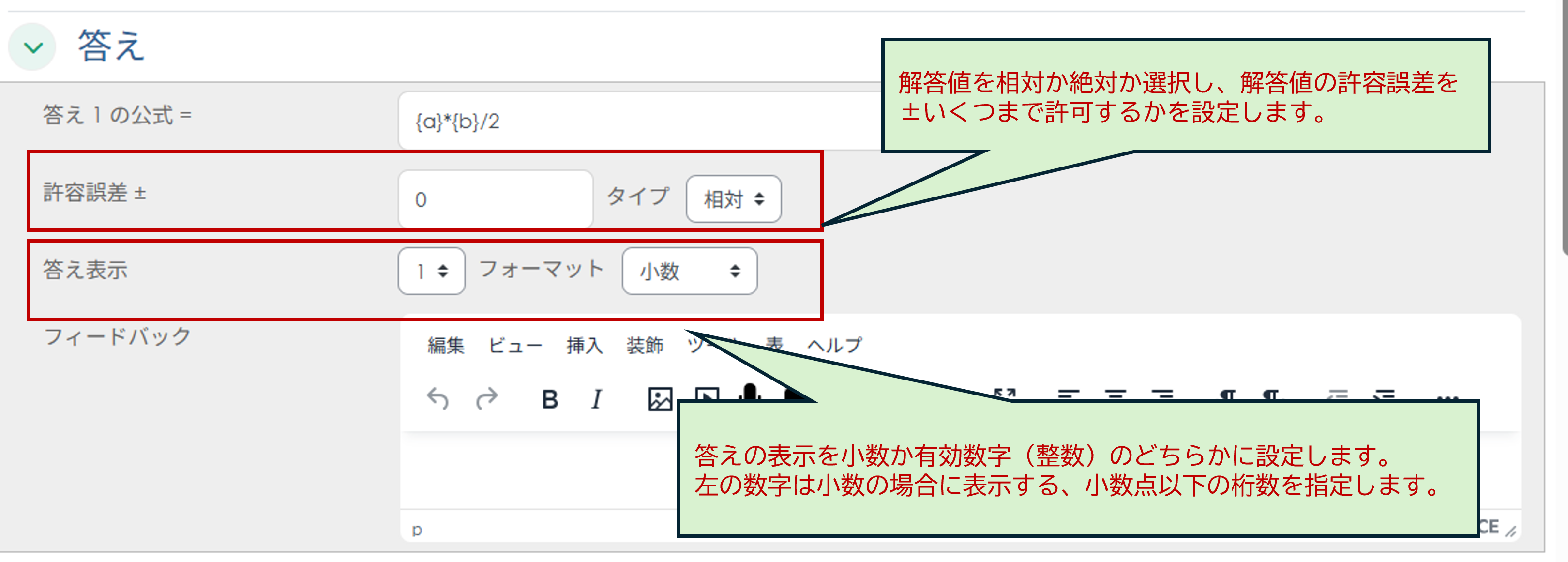Screen dimensions: 1568x562
Task: Click the 許容誤差 input showing 0
Action: [x=494, y=198]
